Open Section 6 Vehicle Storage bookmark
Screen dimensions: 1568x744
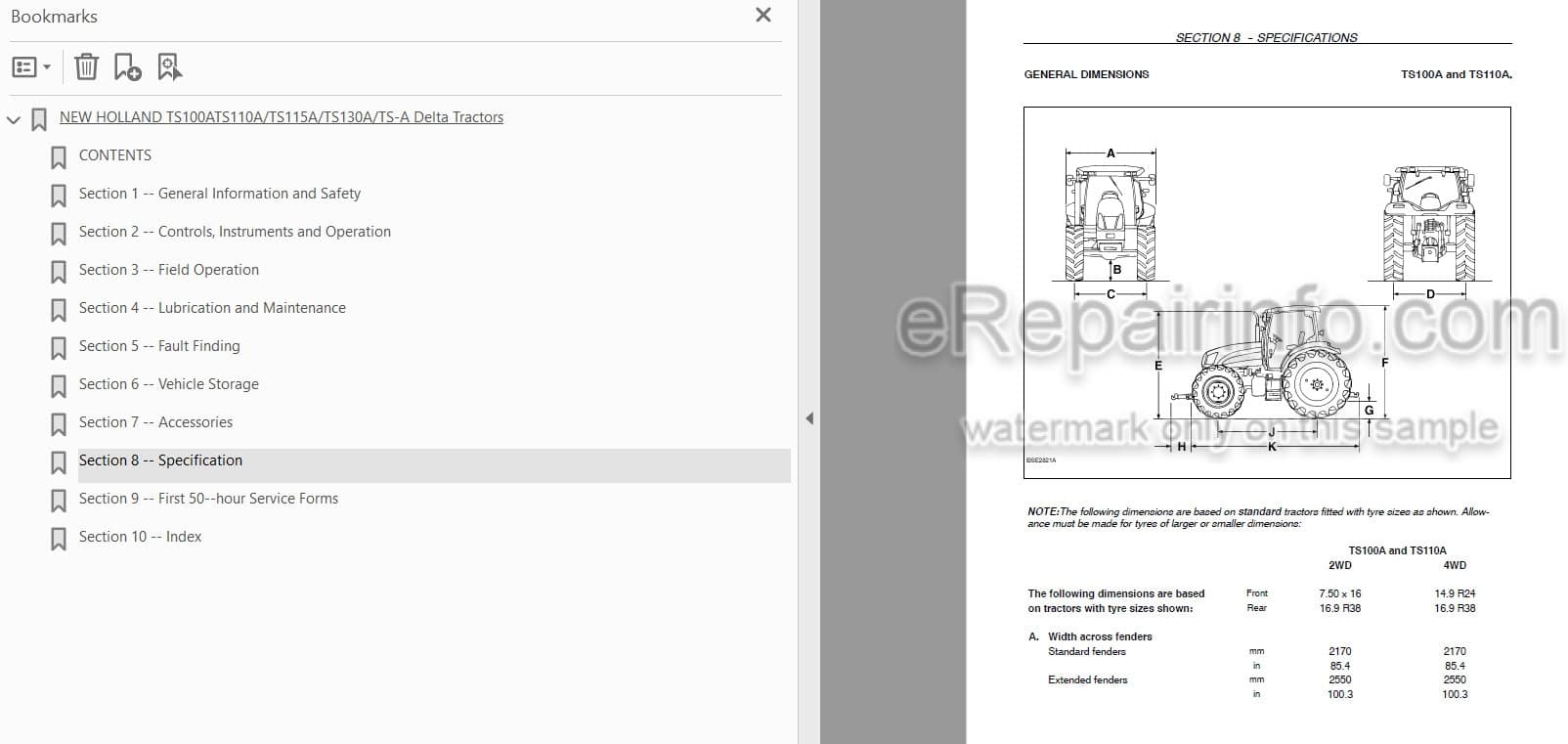point(169,384)
